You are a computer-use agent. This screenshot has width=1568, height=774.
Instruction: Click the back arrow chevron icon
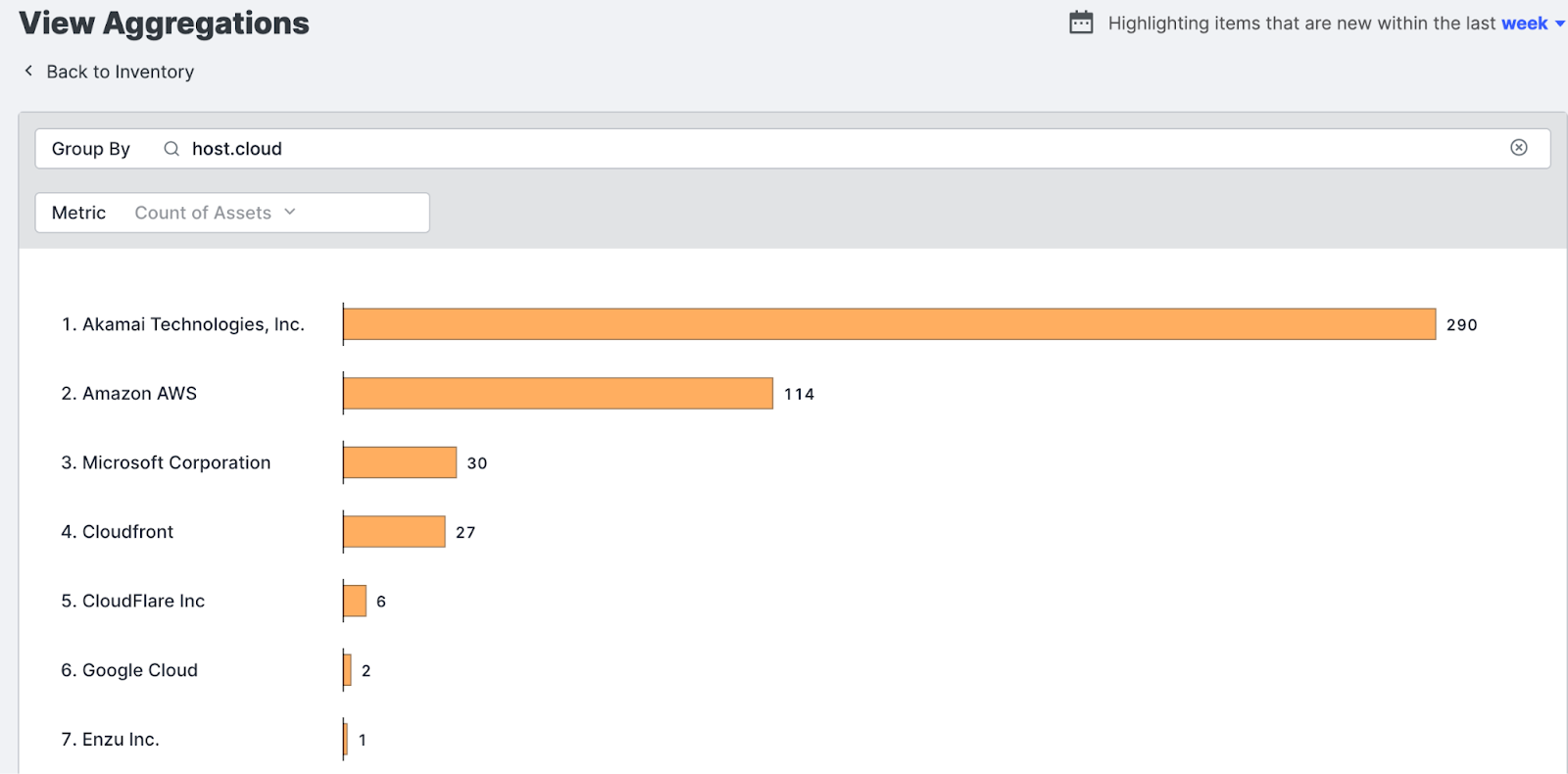click(x=28, y=71)
